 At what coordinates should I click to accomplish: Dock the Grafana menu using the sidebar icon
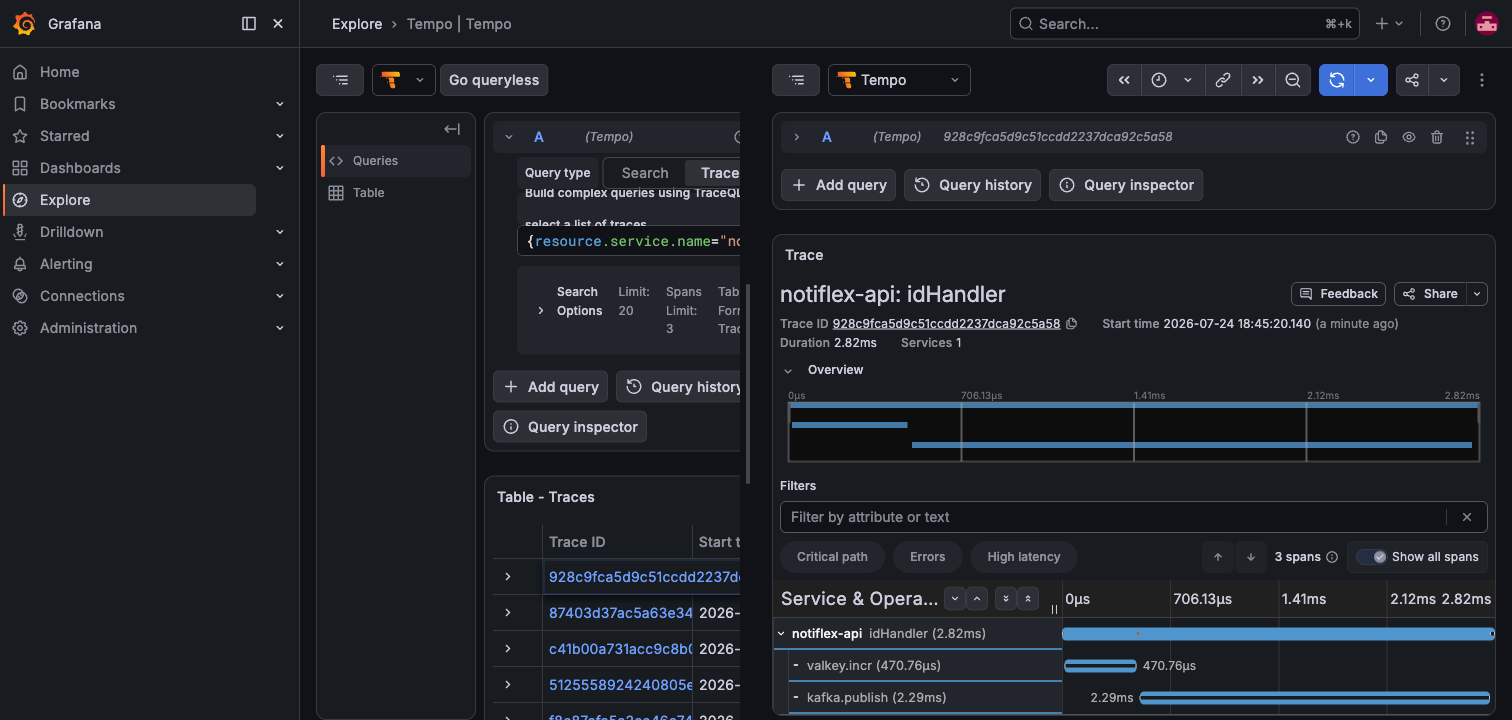(x=249, y=24)
